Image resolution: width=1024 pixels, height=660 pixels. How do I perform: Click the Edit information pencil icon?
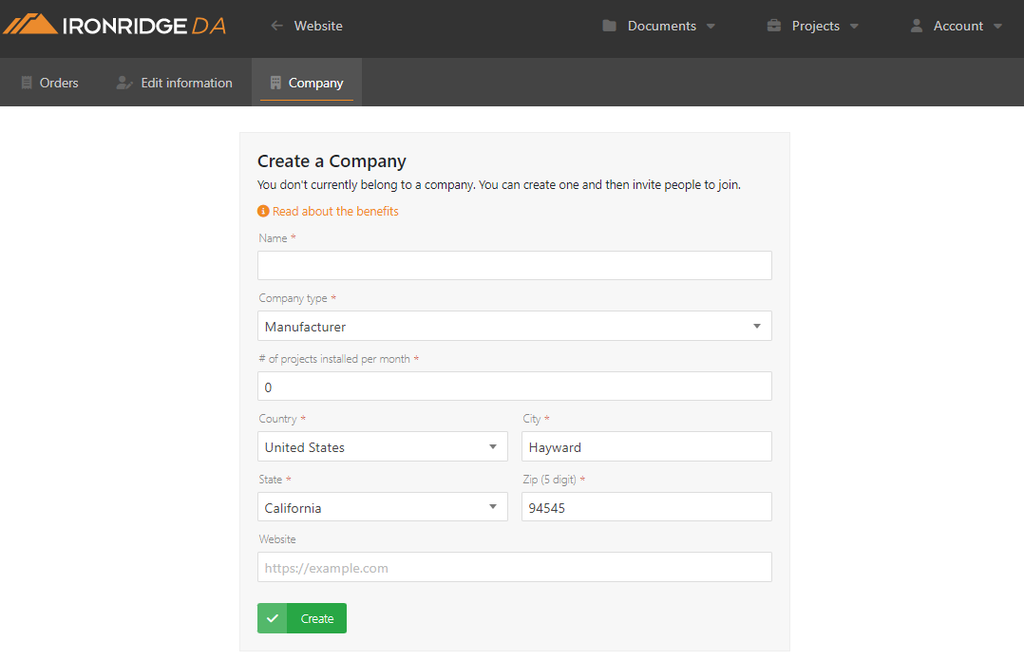coord(124,83)
